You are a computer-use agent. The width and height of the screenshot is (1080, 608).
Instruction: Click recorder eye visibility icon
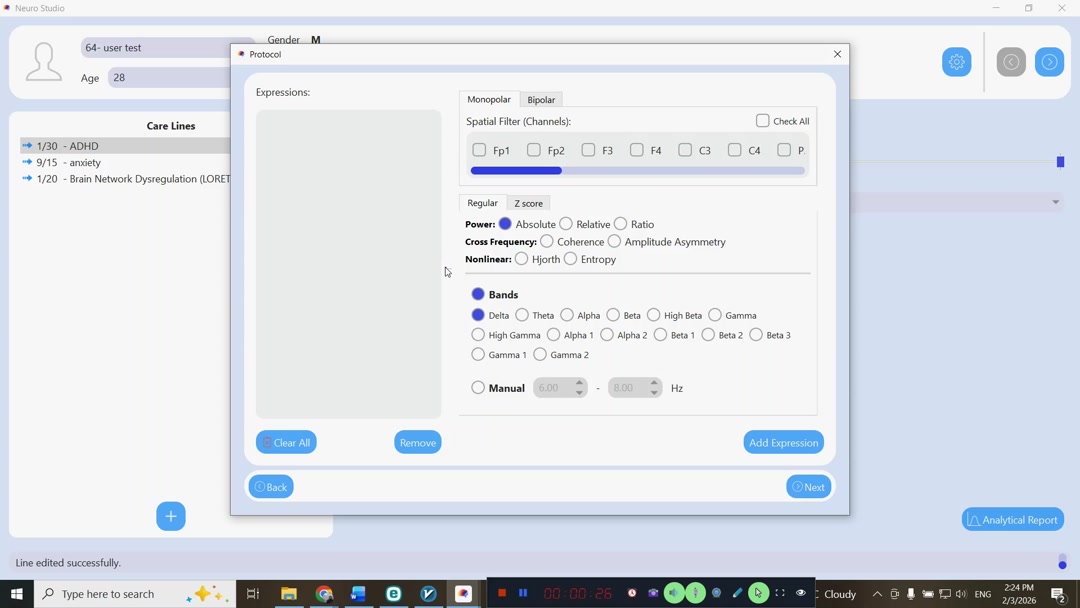[800, 593]
